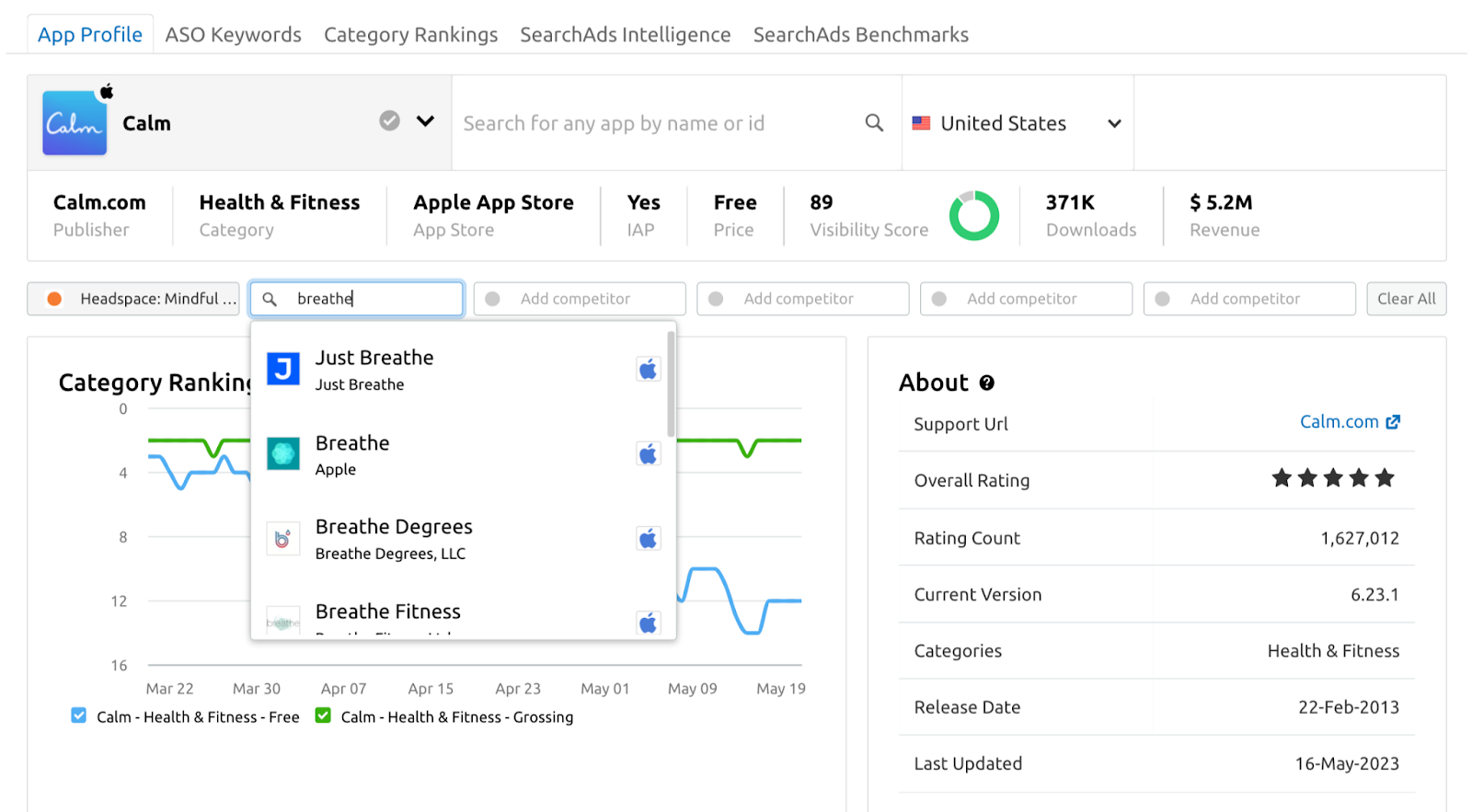
Task: Select Breathe Fitness from suggestions list
Action: (388, 612)
